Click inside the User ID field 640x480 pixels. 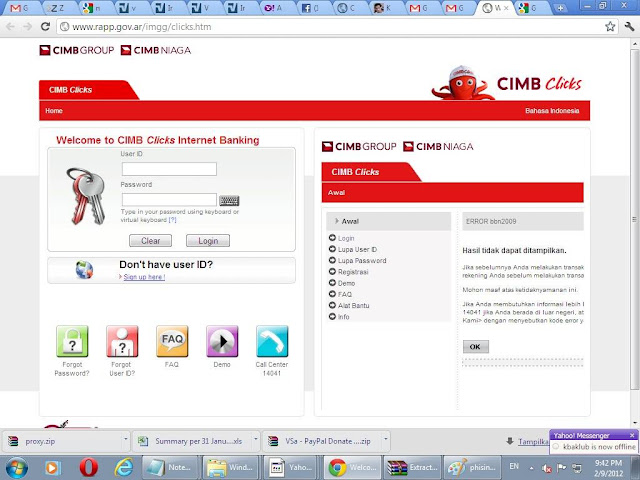[169, 169]
